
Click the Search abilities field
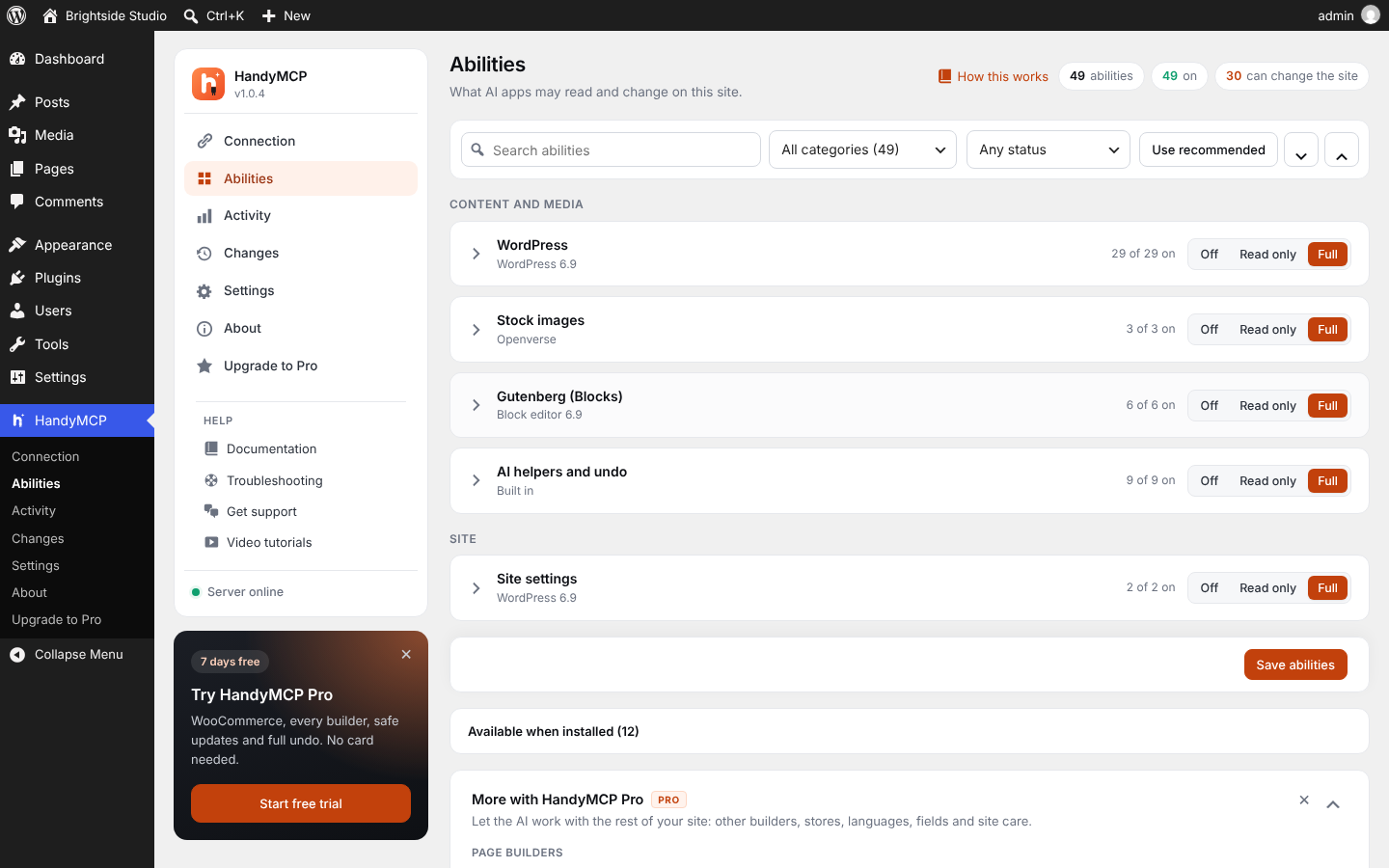tap(612, 149)
